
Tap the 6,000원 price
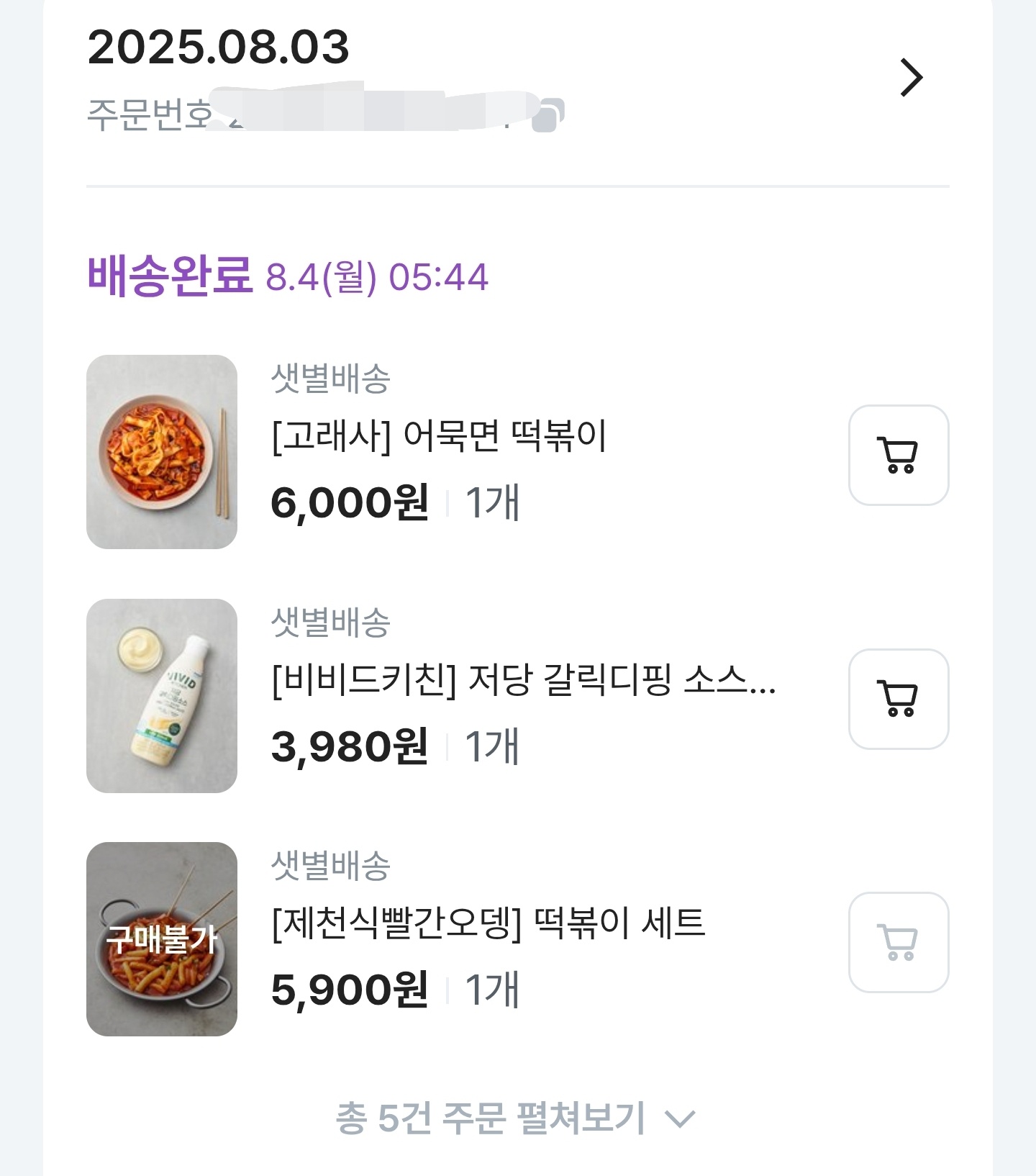pos(350,502)
